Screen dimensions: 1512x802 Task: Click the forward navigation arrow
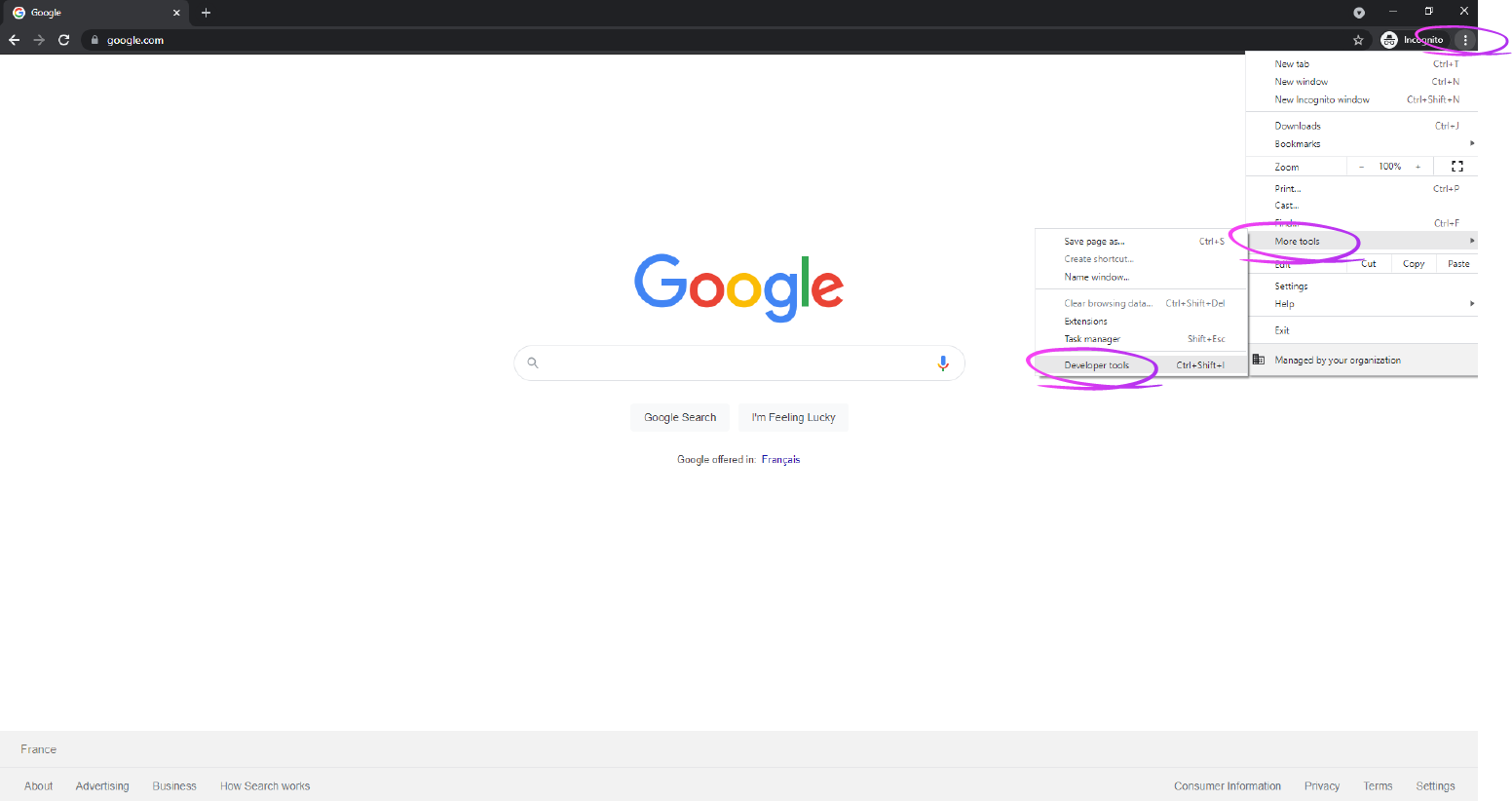pyautogui.click(x=39, y=40)
